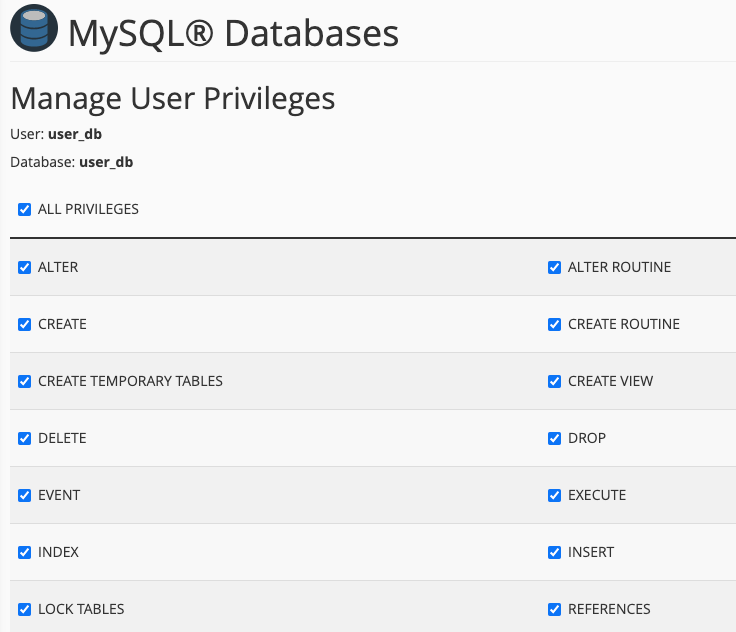This screenshot has width=736, height=632.
Task: Uncheck the REFERENCES privilege checkbox
Action: pos(554,609)
